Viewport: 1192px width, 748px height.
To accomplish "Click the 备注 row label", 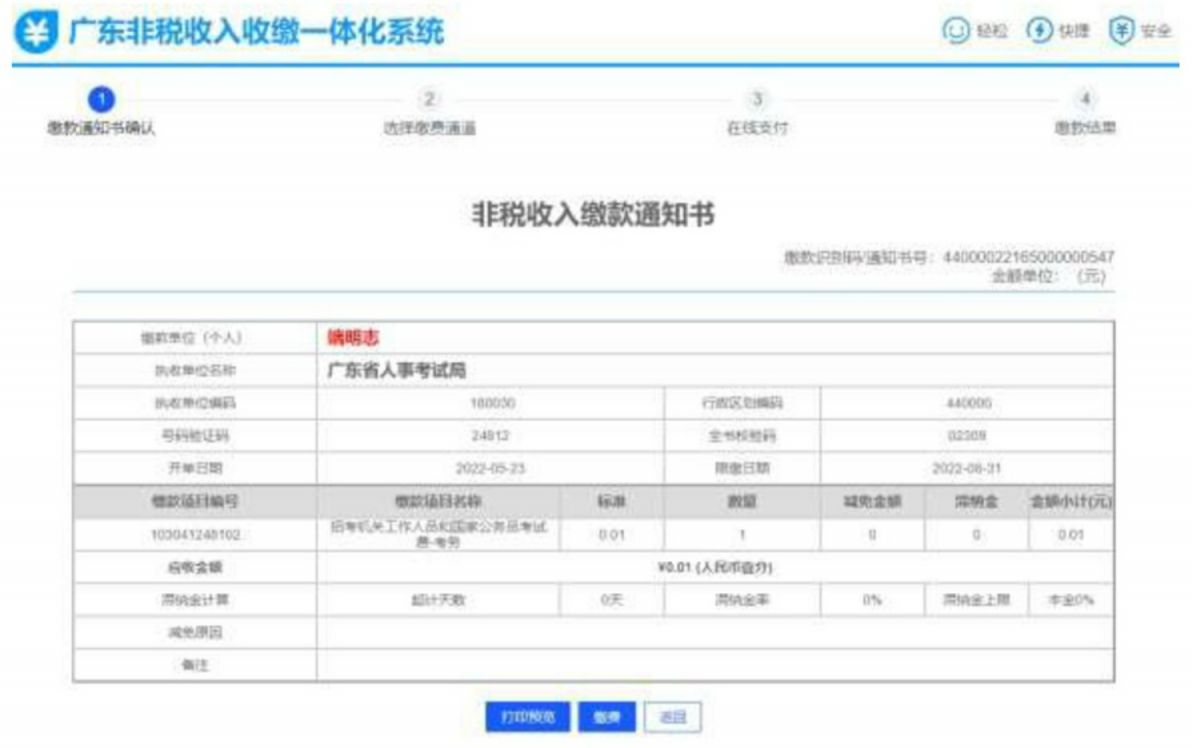I will (195, 665).
